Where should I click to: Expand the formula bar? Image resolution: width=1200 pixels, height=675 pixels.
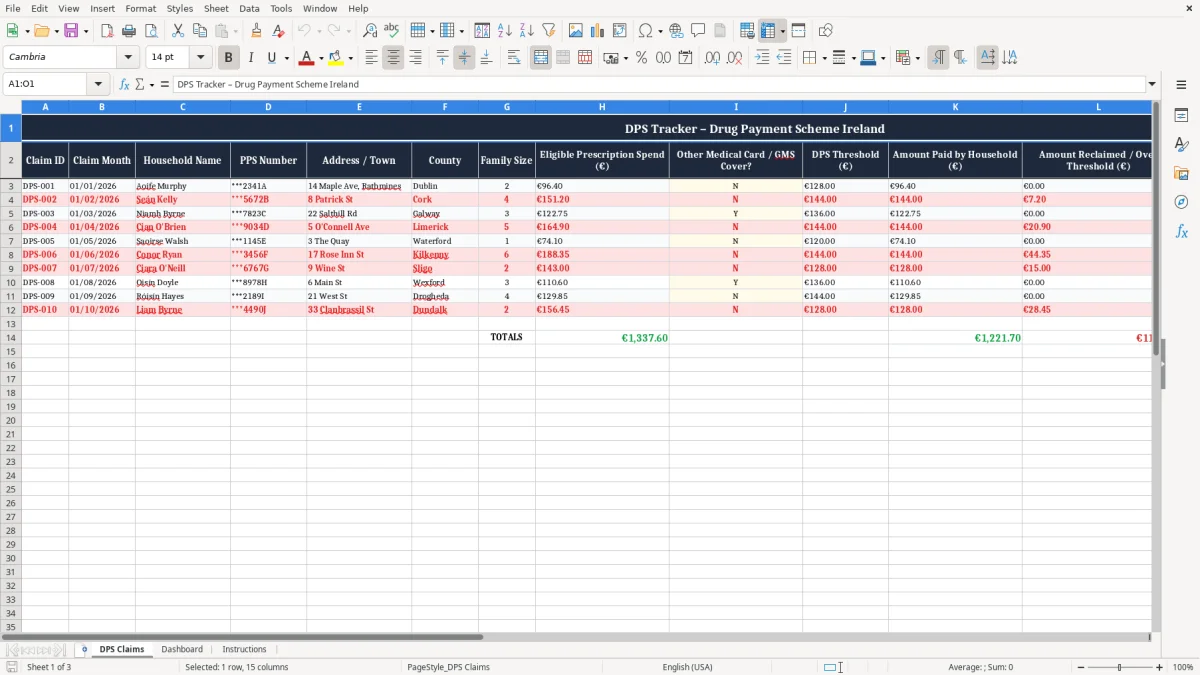[x=1152, y=84]
